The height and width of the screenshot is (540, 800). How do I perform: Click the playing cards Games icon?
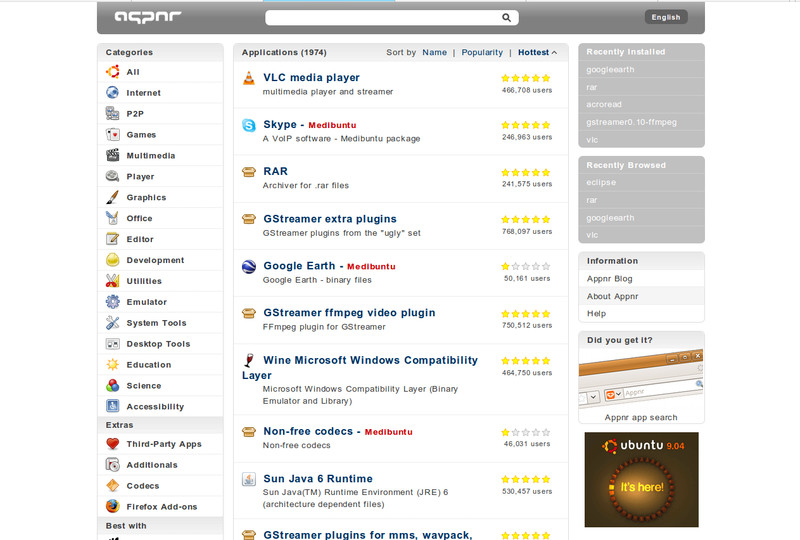[x=112, y=134]
